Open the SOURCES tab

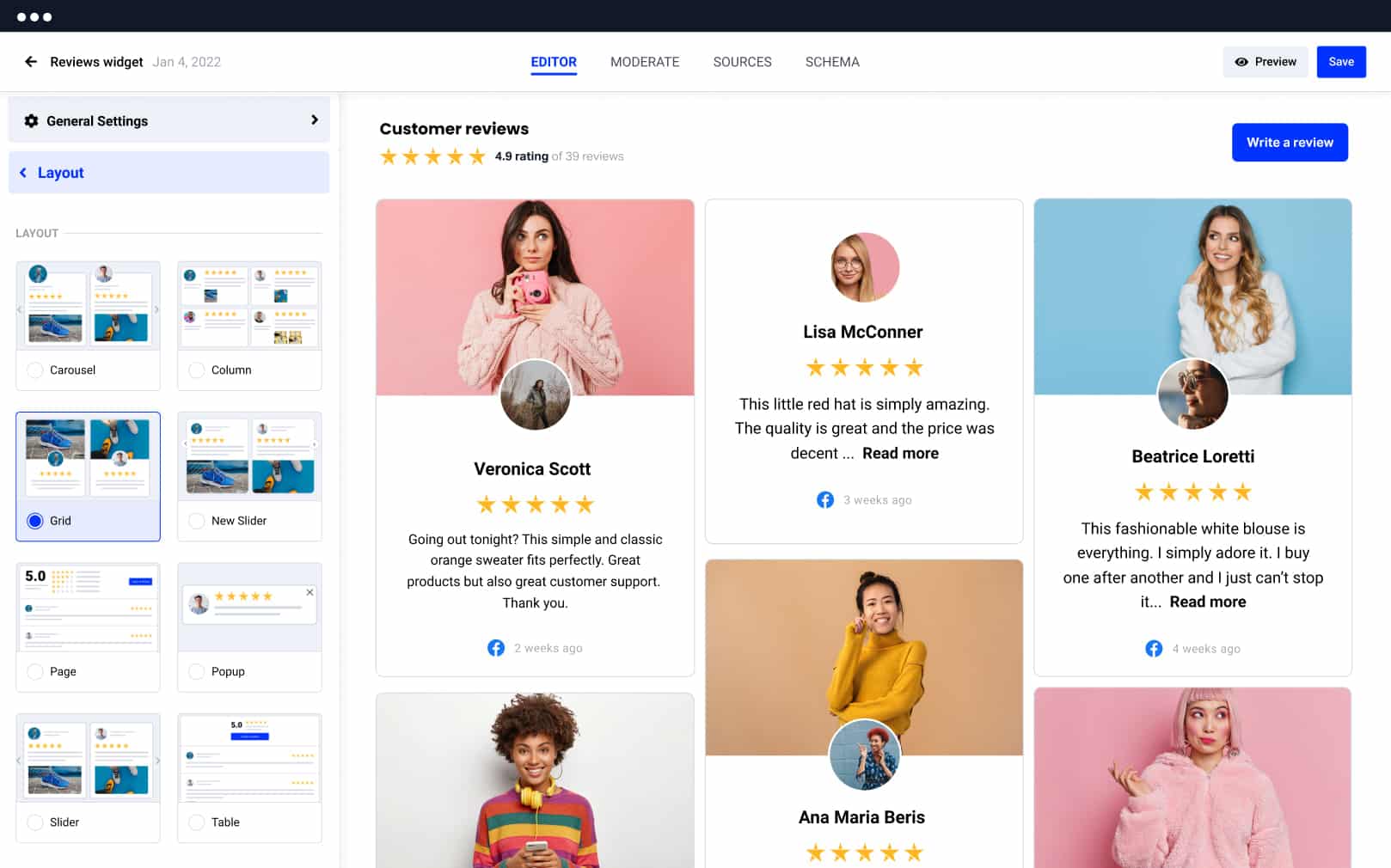[742, 62]
